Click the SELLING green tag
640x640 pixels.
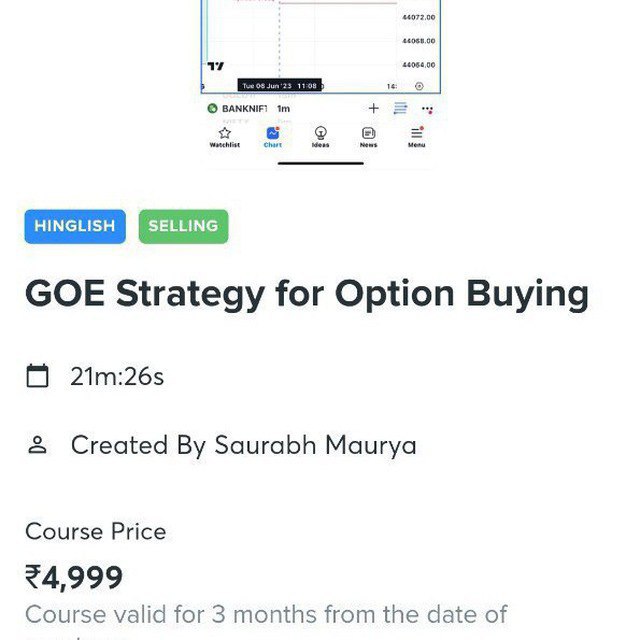tap(183, 227)
